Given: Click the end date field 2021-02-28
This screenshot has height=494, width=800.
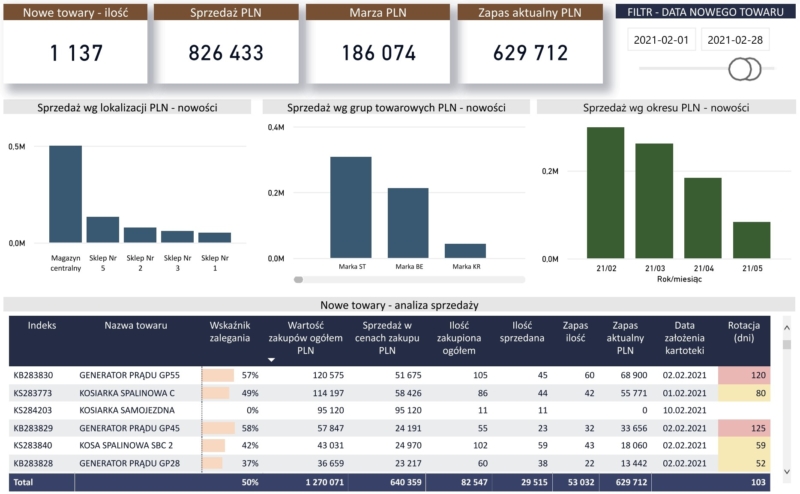Looking at the screenshot, I should pos(735,40).
